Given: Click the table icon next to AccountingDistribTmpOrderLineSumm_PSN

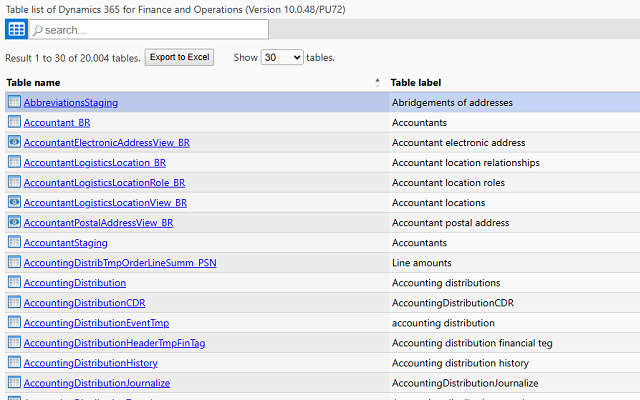Looking at the screenshot, I should click(14, 262).
